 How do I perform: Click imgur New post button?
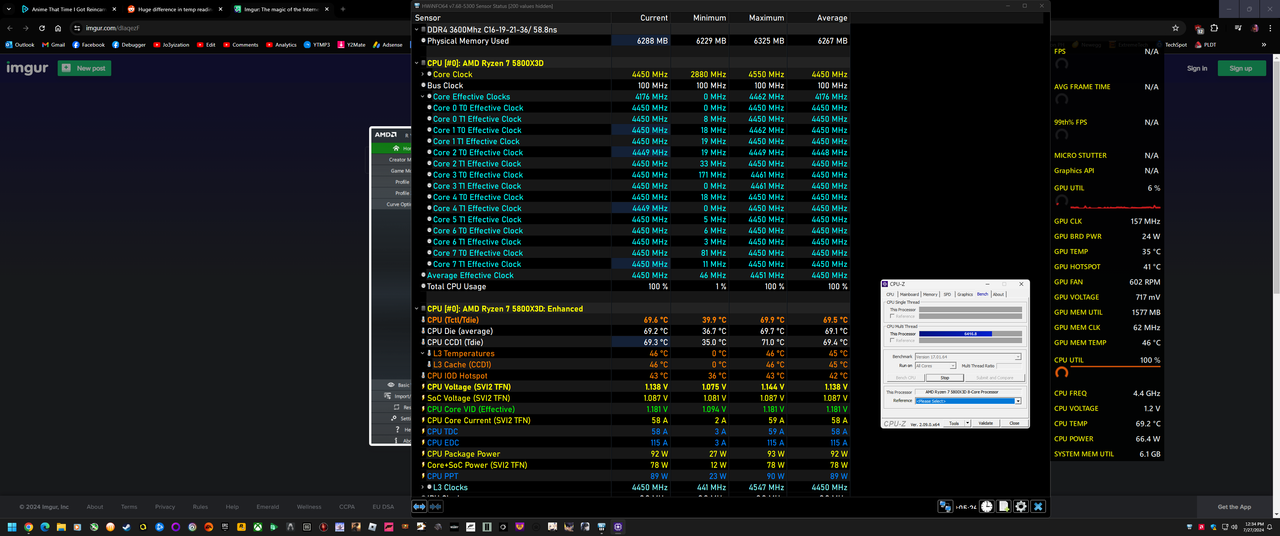pyautogui.click(x=84, y=68)
